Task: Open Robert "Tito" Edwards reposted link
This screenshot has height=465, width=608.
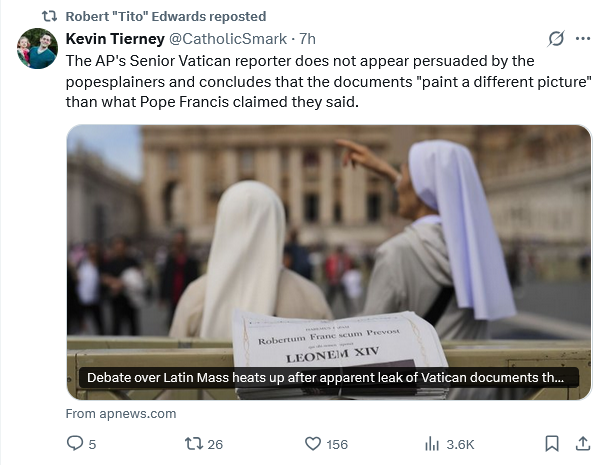Action: [x=165, y=16]
